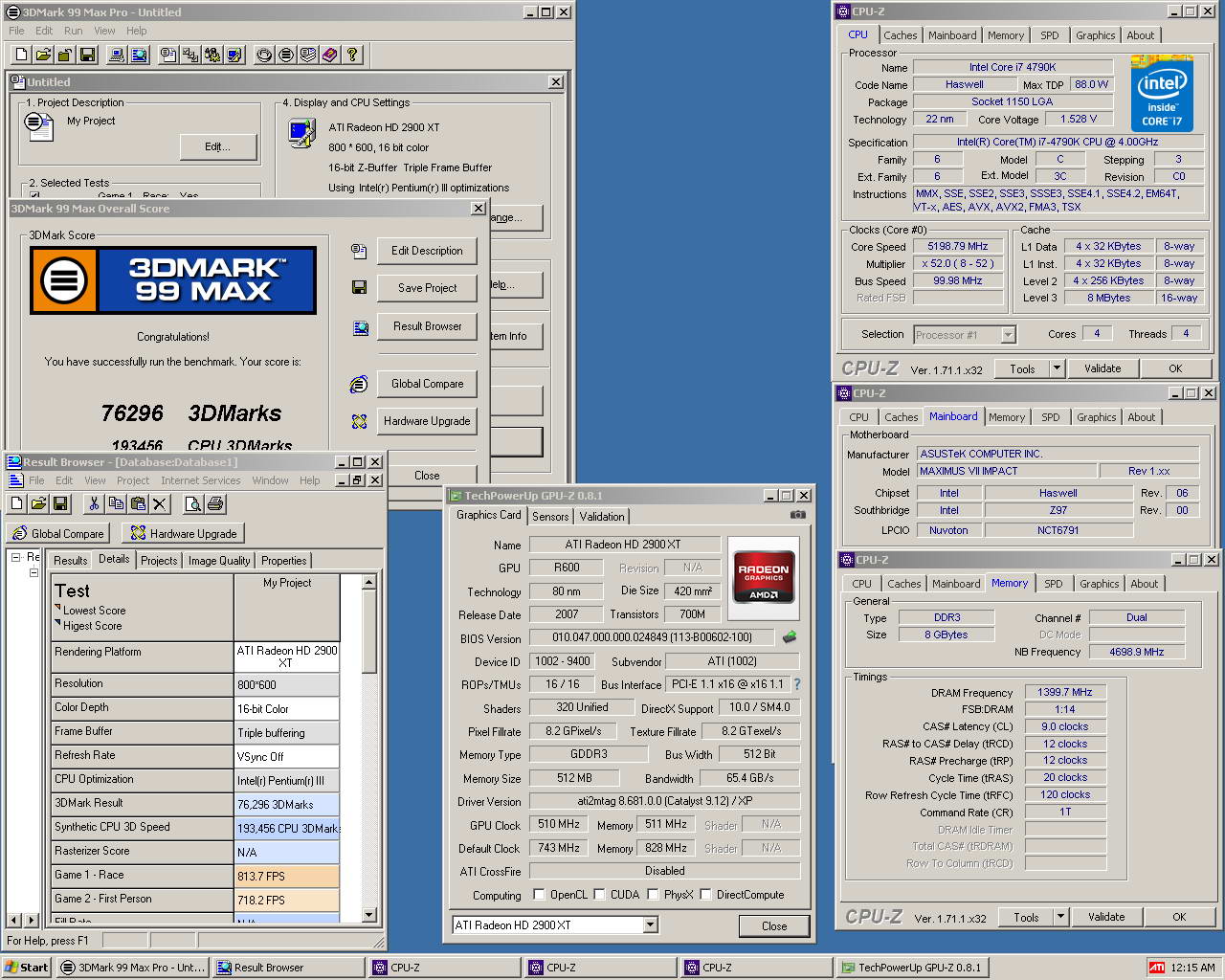Click GPU-Z screenshot camera icon

[x=797, y=515]
